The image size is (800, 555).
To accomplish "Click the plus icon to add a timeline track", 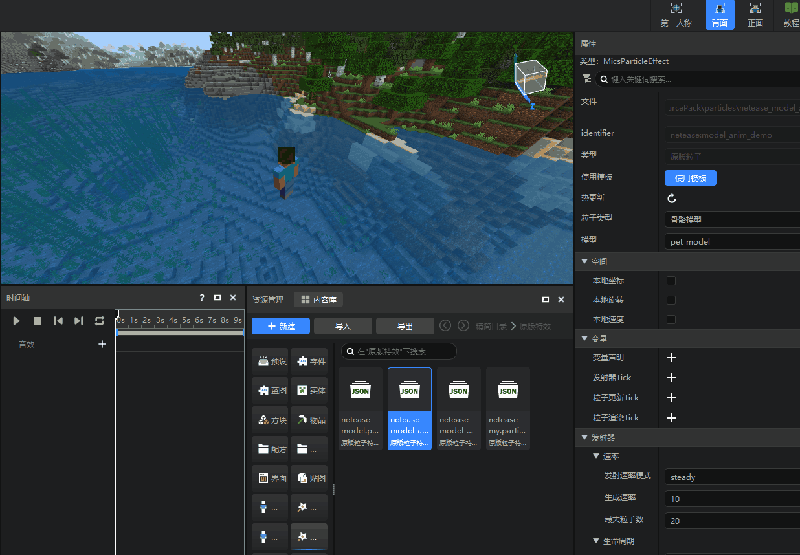I will pyautogui.click(x=101, y=344).
